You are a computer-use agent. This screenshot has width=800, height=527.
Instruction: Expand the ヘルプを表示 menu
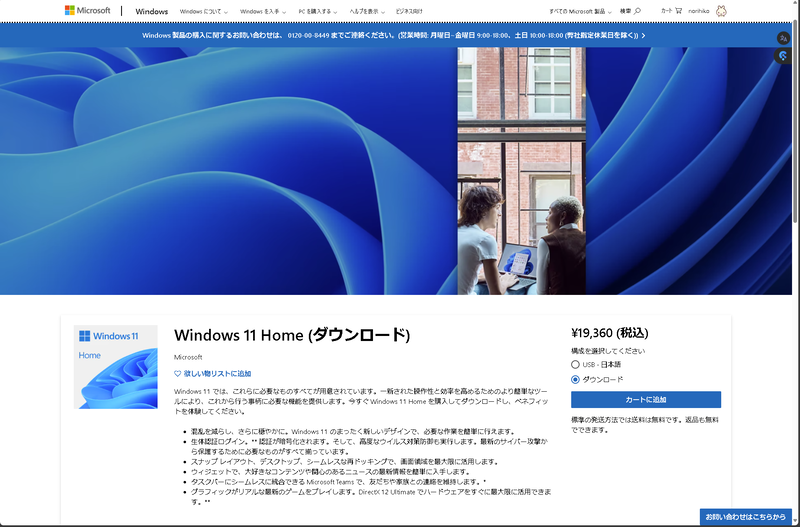point(367,11)
